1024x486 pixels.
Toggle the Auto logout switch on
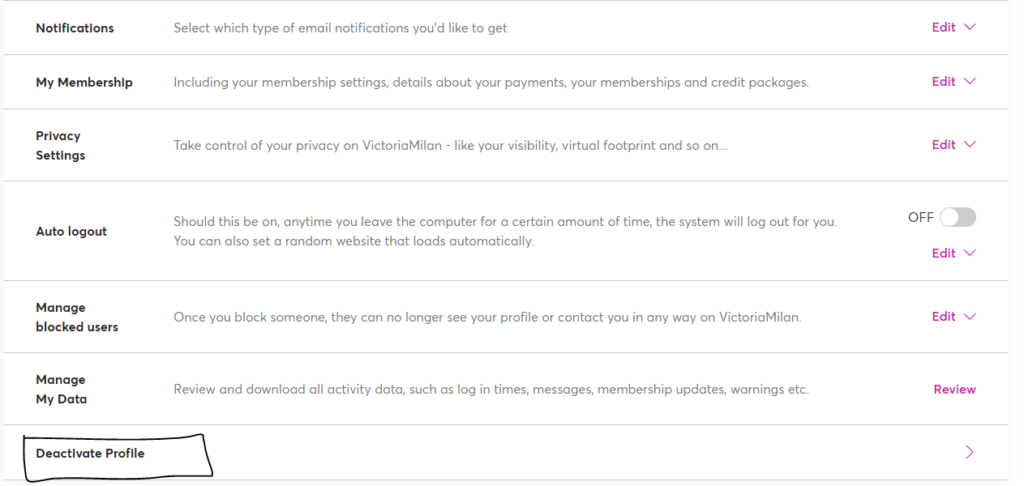[x=957, y=218]
